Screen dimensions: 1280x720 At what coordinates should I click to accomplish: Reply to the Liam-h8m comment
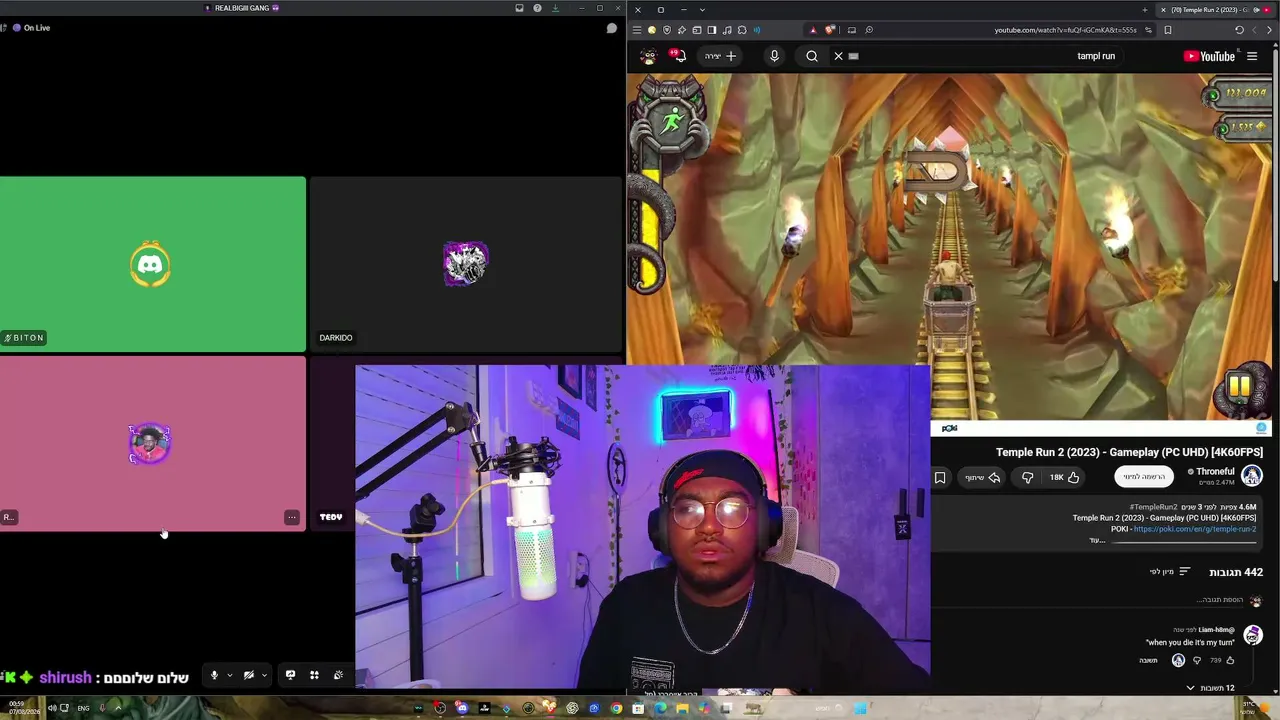point(1148,660)
